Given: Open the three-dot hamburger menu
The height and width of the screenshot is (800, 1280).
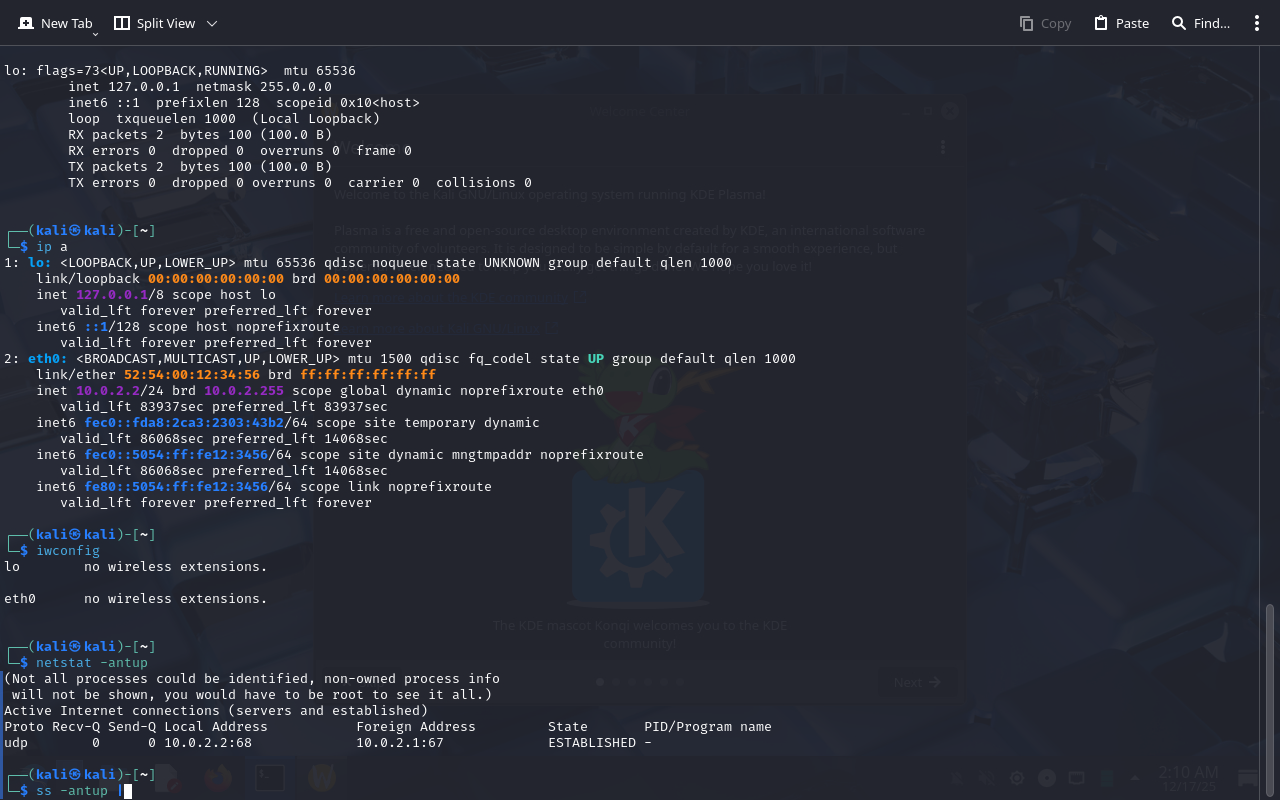Looking at the screenshot, I should tap(1257, 23).
